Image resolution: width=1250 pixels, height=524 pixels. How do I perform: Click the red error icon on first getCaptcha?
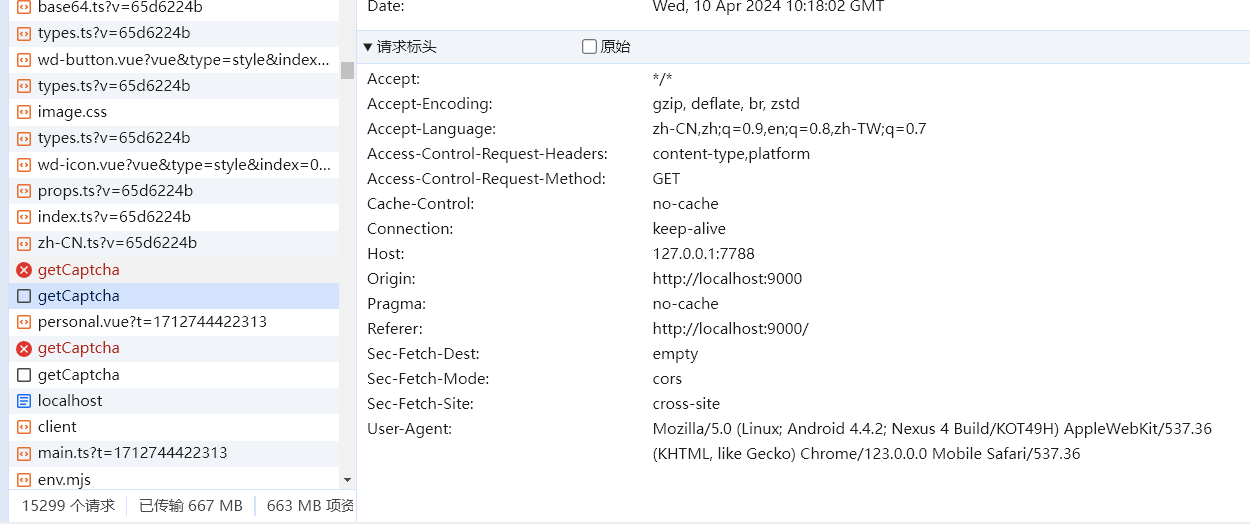[24, 270]
